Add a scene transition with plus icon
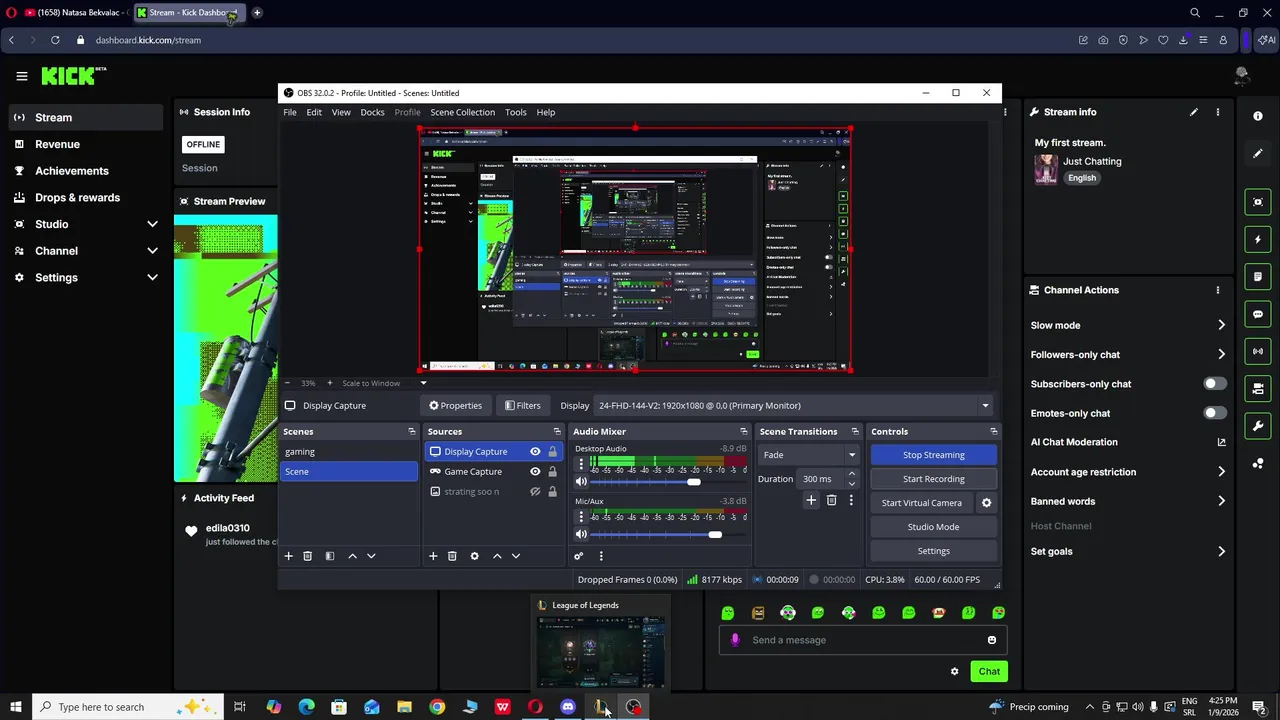The height and width of the screenshot is (720, 1280). pyautogui.click(x=811, y=500)
